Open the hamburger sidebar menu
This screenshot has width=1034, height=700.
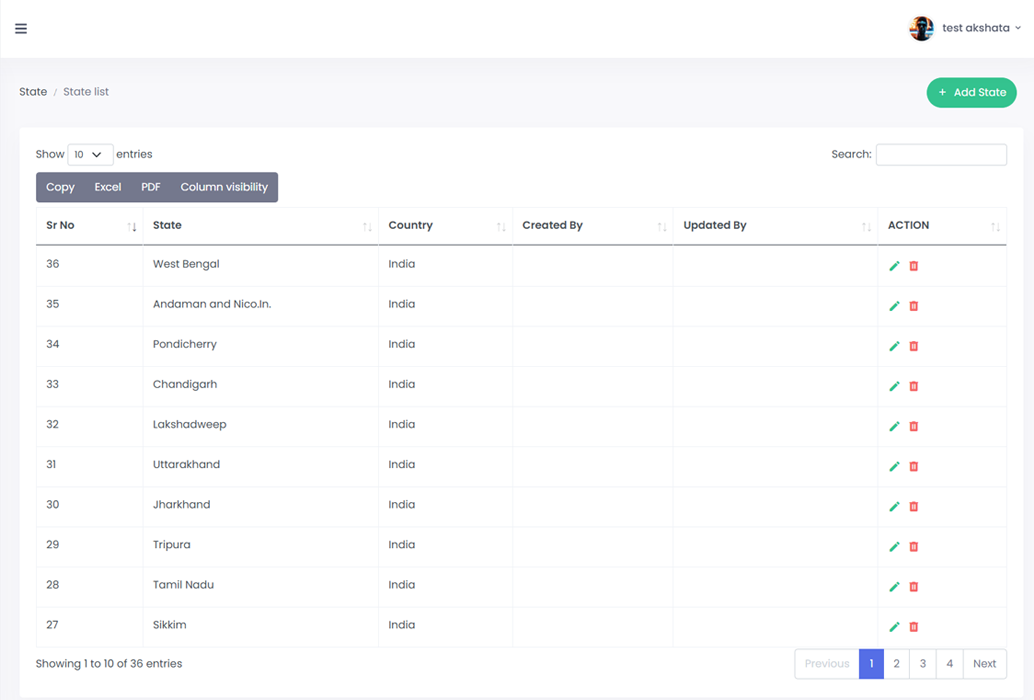click(21, 28)
